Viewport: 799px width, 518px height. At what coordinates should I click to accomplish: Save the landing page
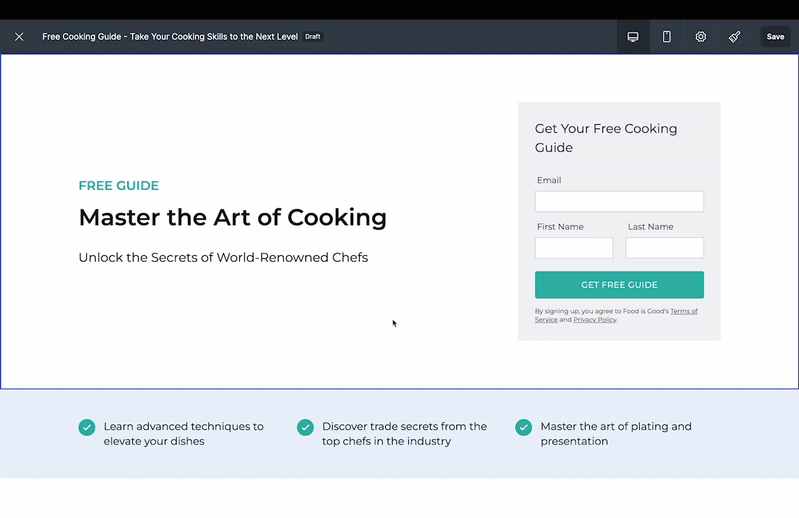click(x=776, y=37)
